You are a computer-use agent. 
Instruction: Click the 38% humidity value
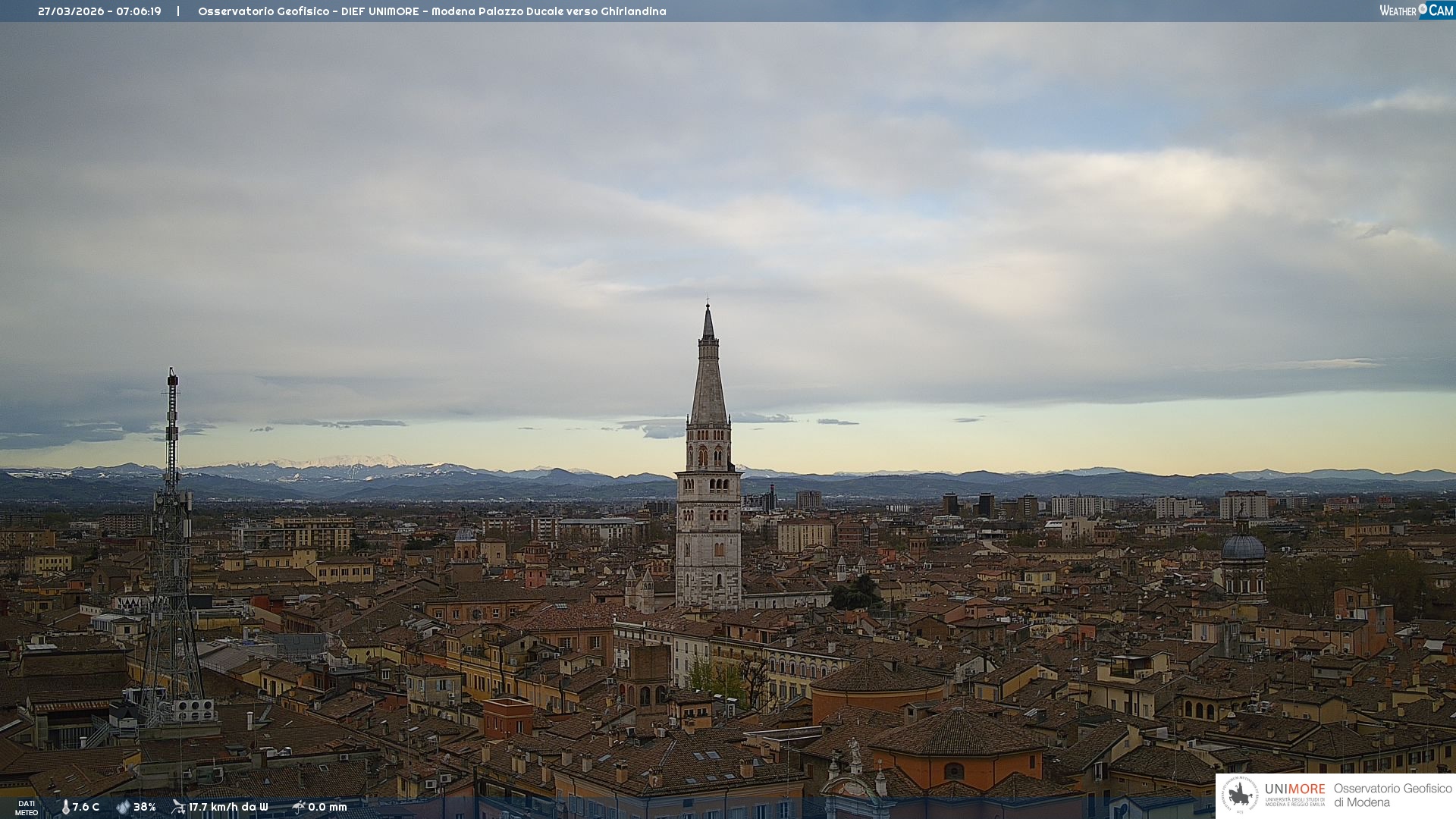(x=145, y=807)
